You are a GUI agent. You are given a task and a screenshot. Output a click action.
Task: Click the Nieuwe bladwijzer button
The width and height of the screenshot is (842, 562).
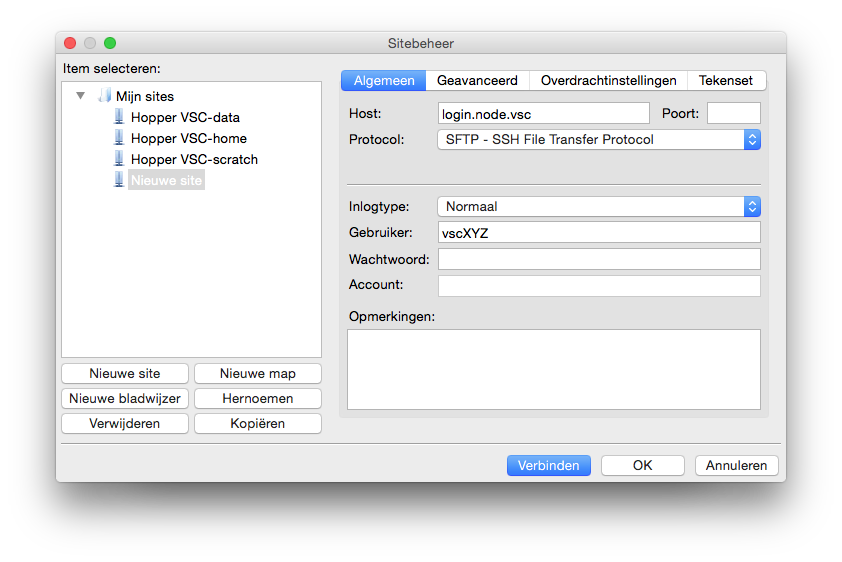[125, 398]
